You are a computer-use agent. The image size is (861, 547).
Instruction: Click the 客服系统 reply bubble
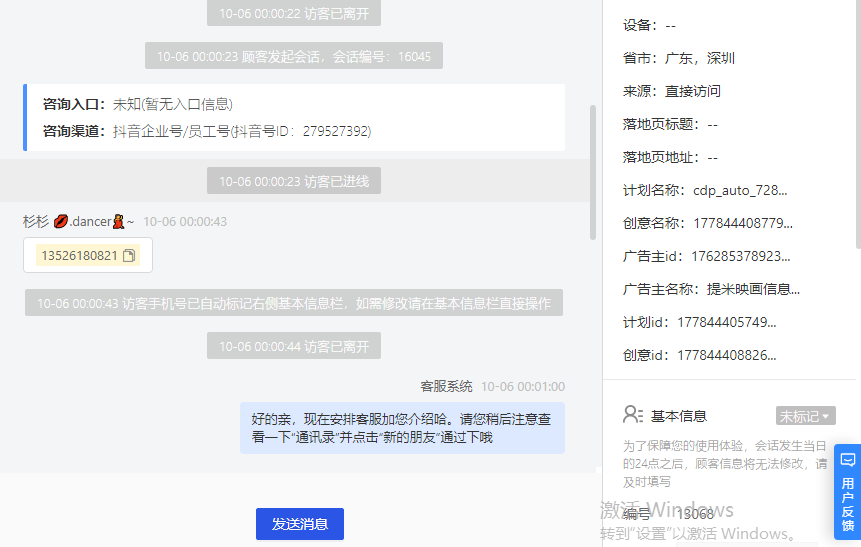pos(402,428)
